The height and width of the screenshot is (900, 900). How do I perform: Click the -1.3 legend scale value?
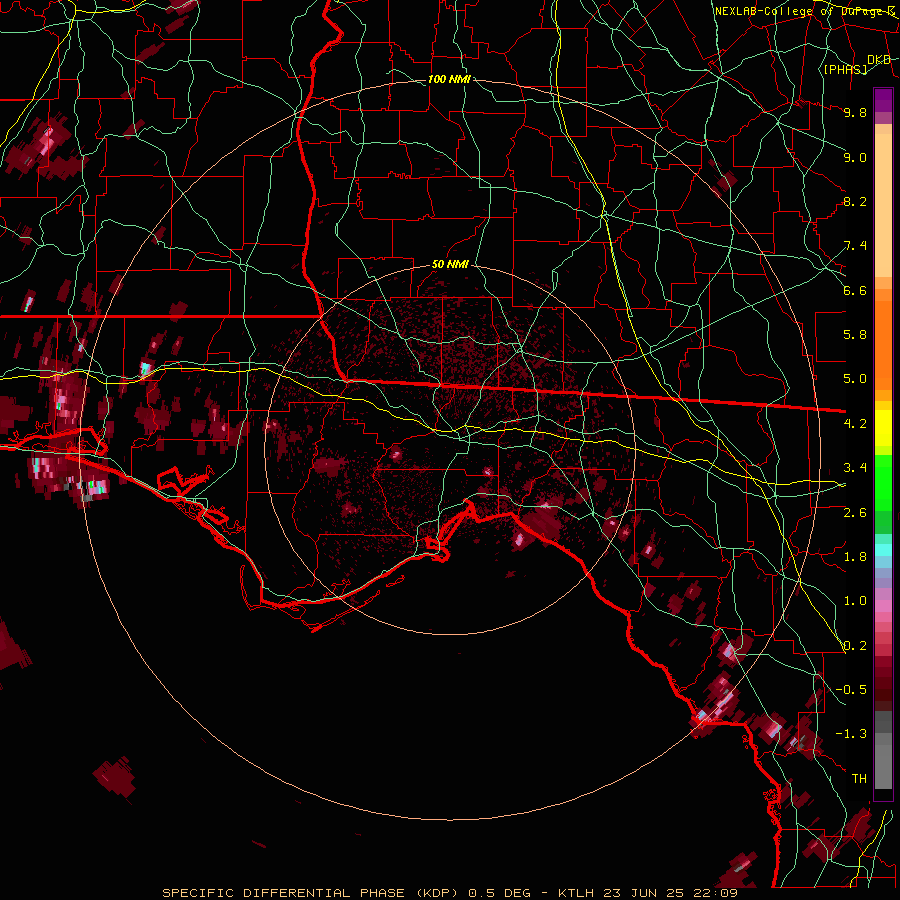click(851, 734)
